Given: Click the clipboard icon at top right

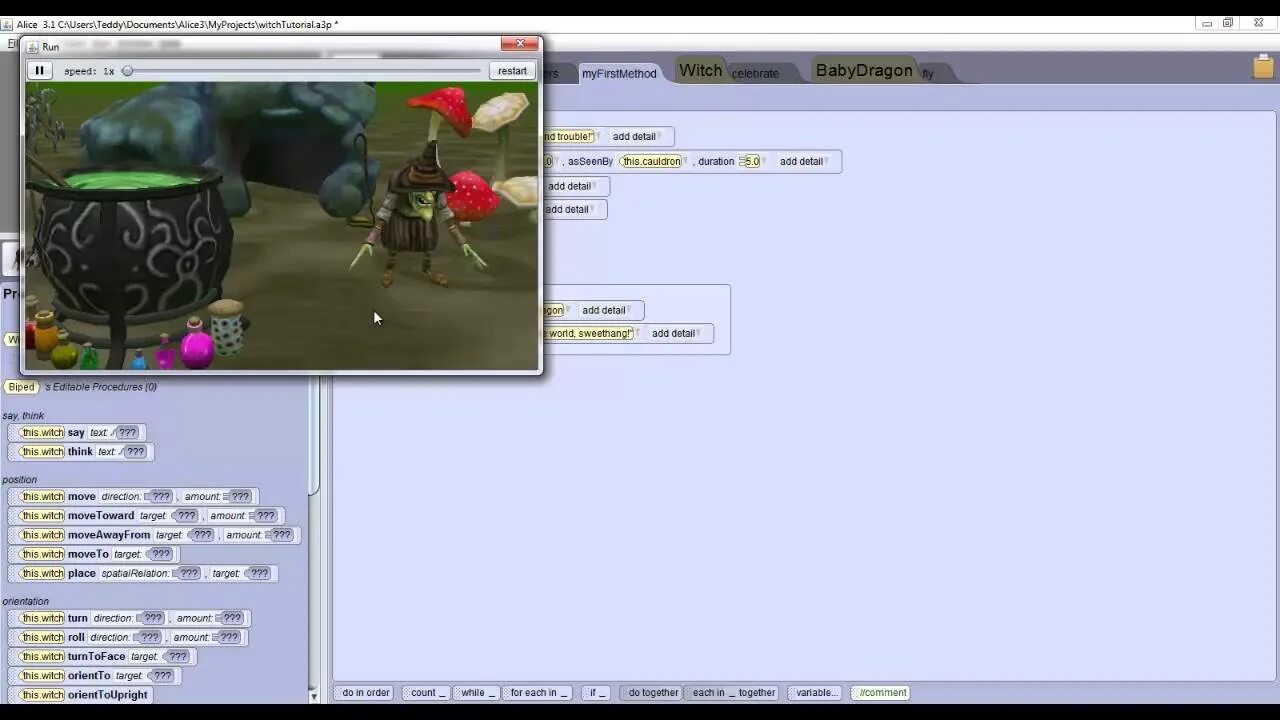Looking at the screenshot, I should (1264, 67).
